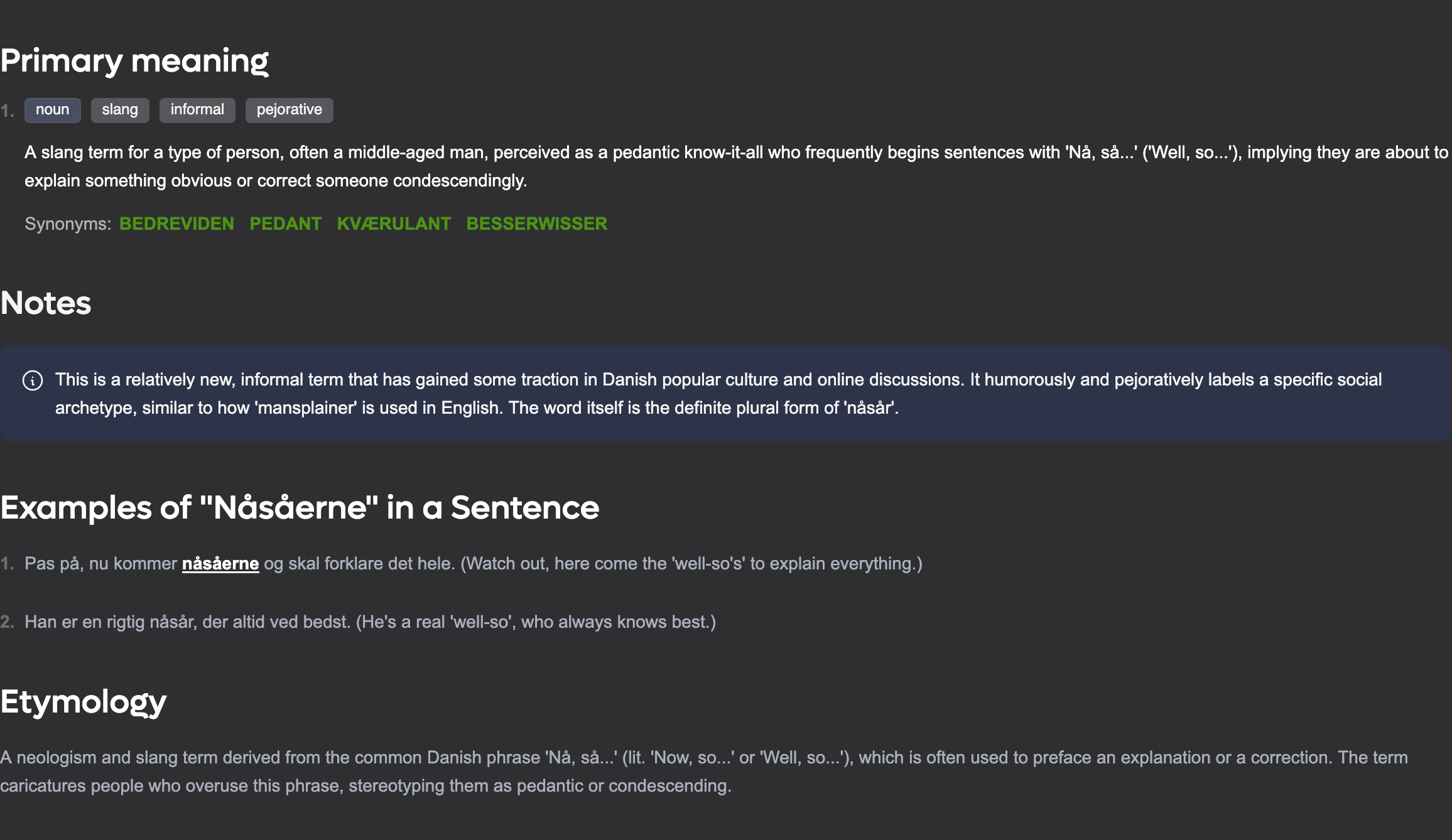The width and height of the screenshot is (1452, 840).
Task: Click the 'slang' label tag
Action: point(120,110)
